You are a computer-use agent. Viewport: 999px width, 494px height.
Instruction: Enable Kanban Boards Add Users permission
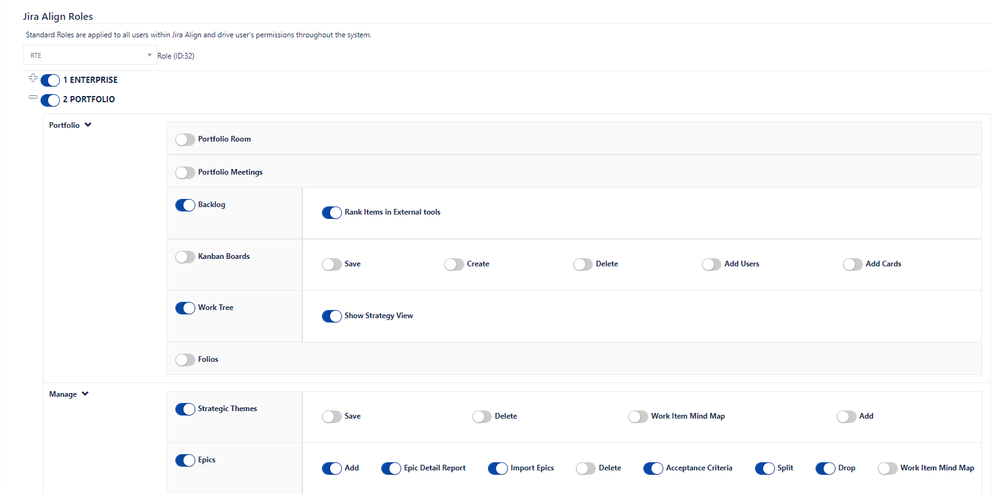click(x=712, y=265)
